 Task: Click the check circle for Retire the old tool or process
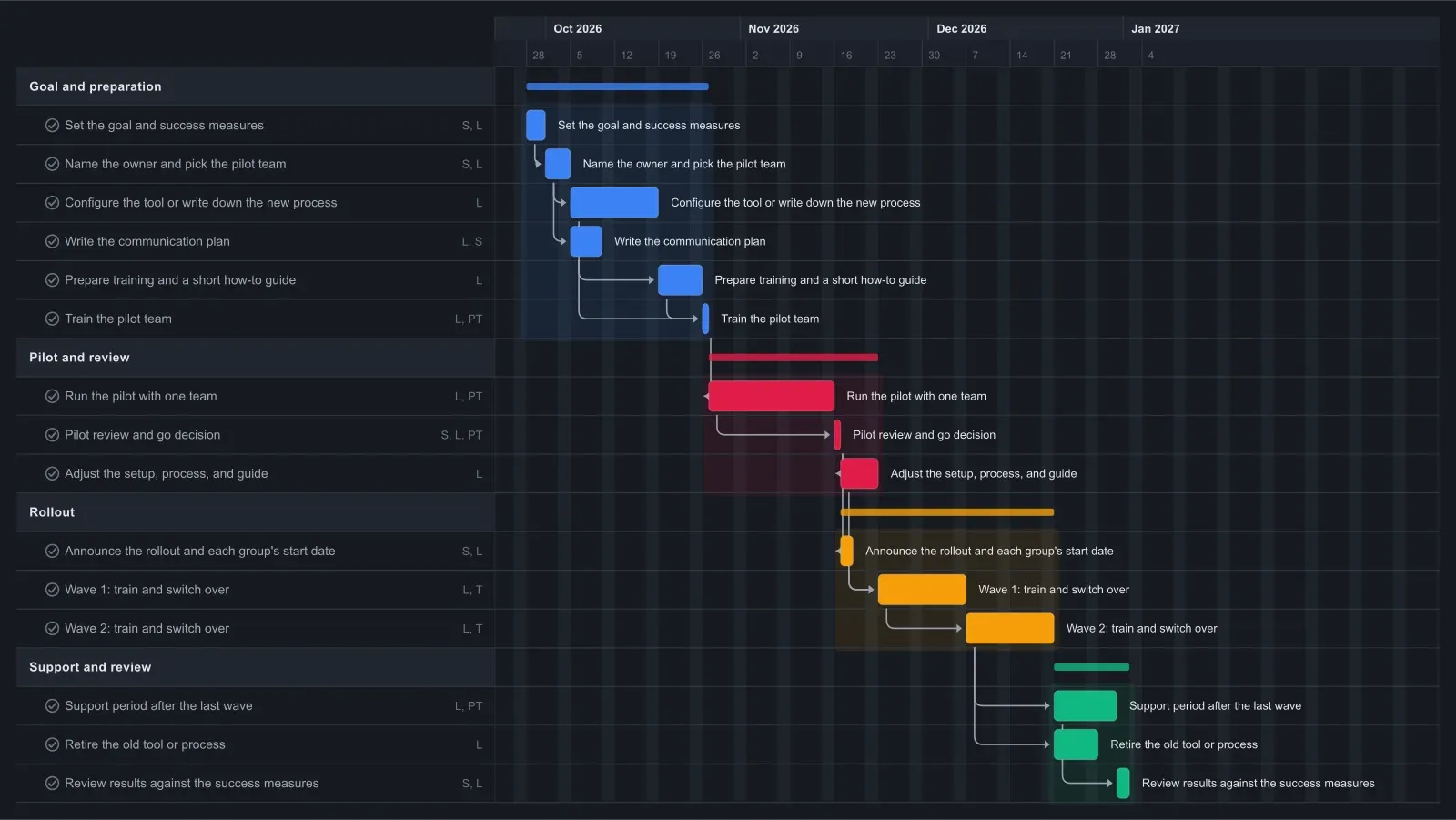coord(52,744)
